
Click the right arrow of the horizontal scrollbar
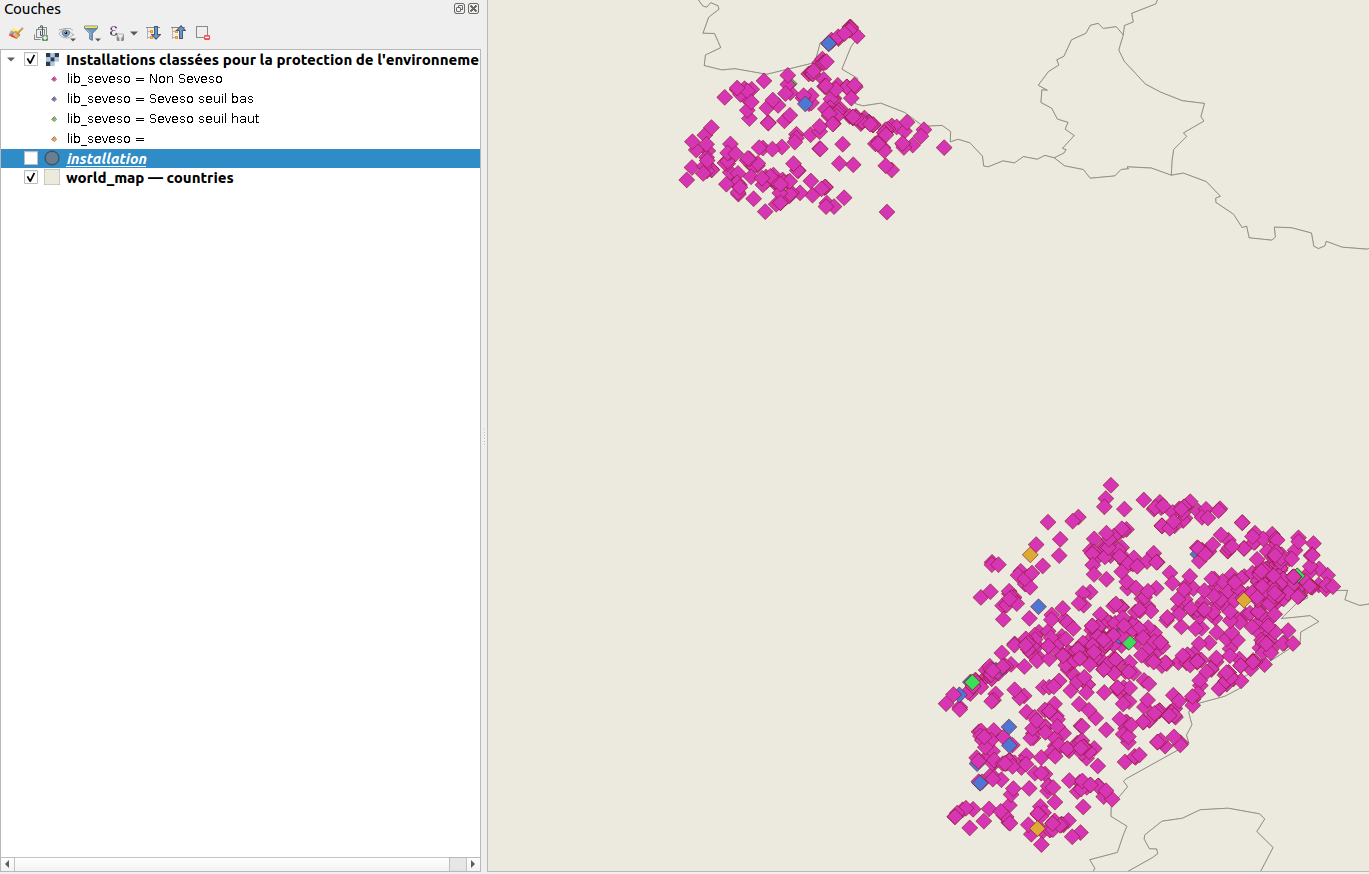click(x=471, y=864)
